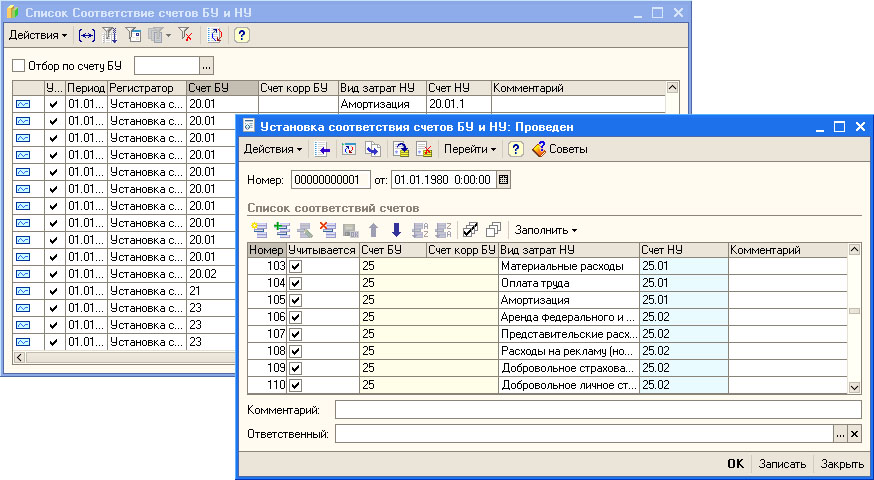Select Амортизация cell in list window first row

coord(382,104)
